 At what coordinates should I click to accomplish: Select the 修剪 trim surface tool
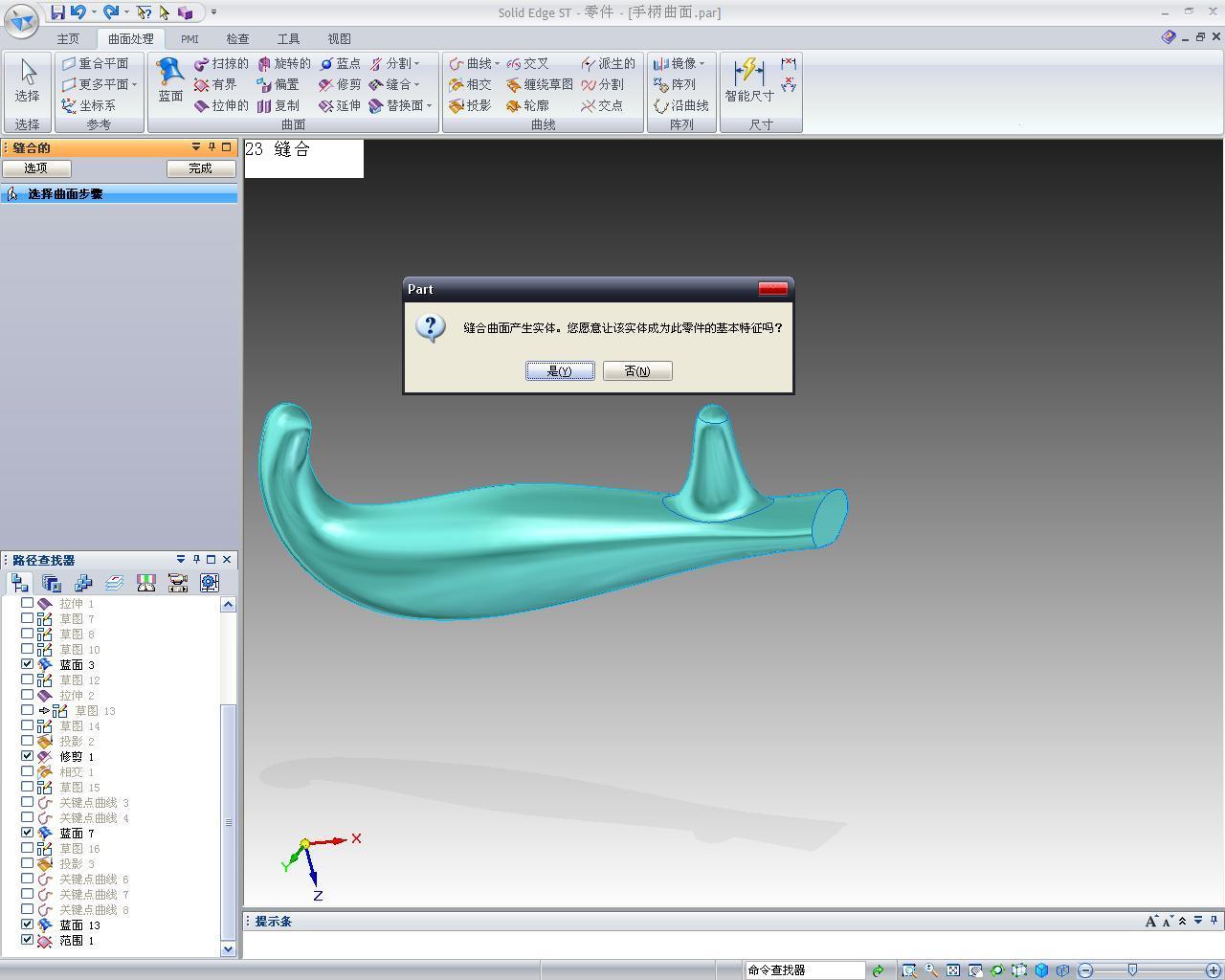coord(340,84)
